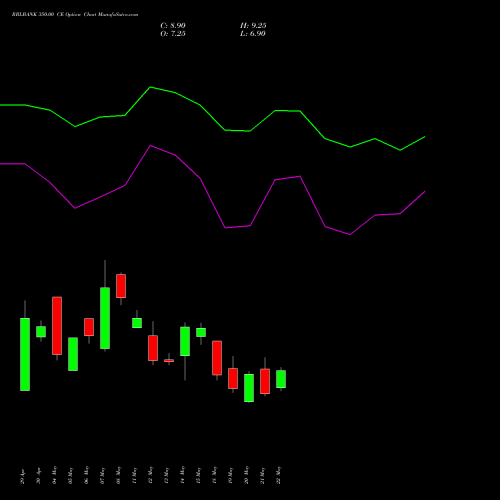This screenshot has height=500, width=500.
Task: Select the small green candle for 30 Apr
Action: click(x=41, y=332)
